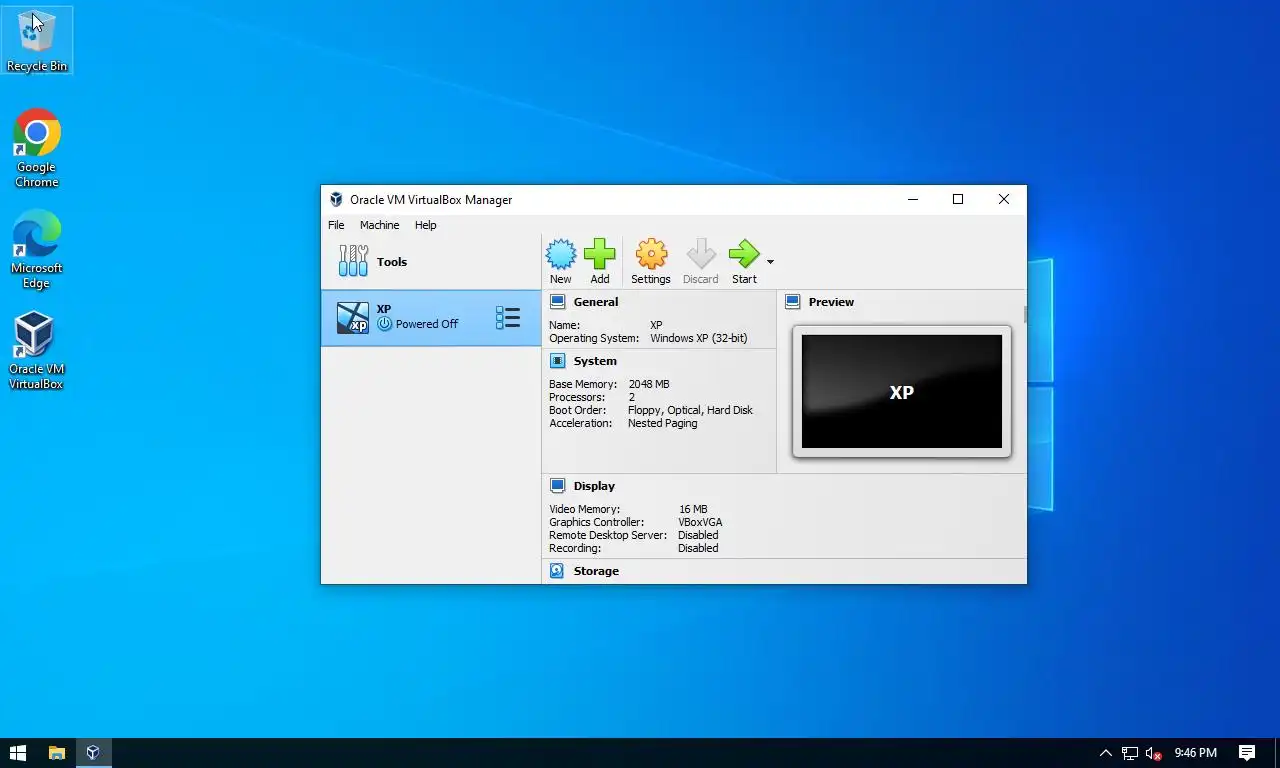The width and height of the screenshot is (1280, 768).
Task: Click the "2048 MB" base memory value
Action: (649, 384)
